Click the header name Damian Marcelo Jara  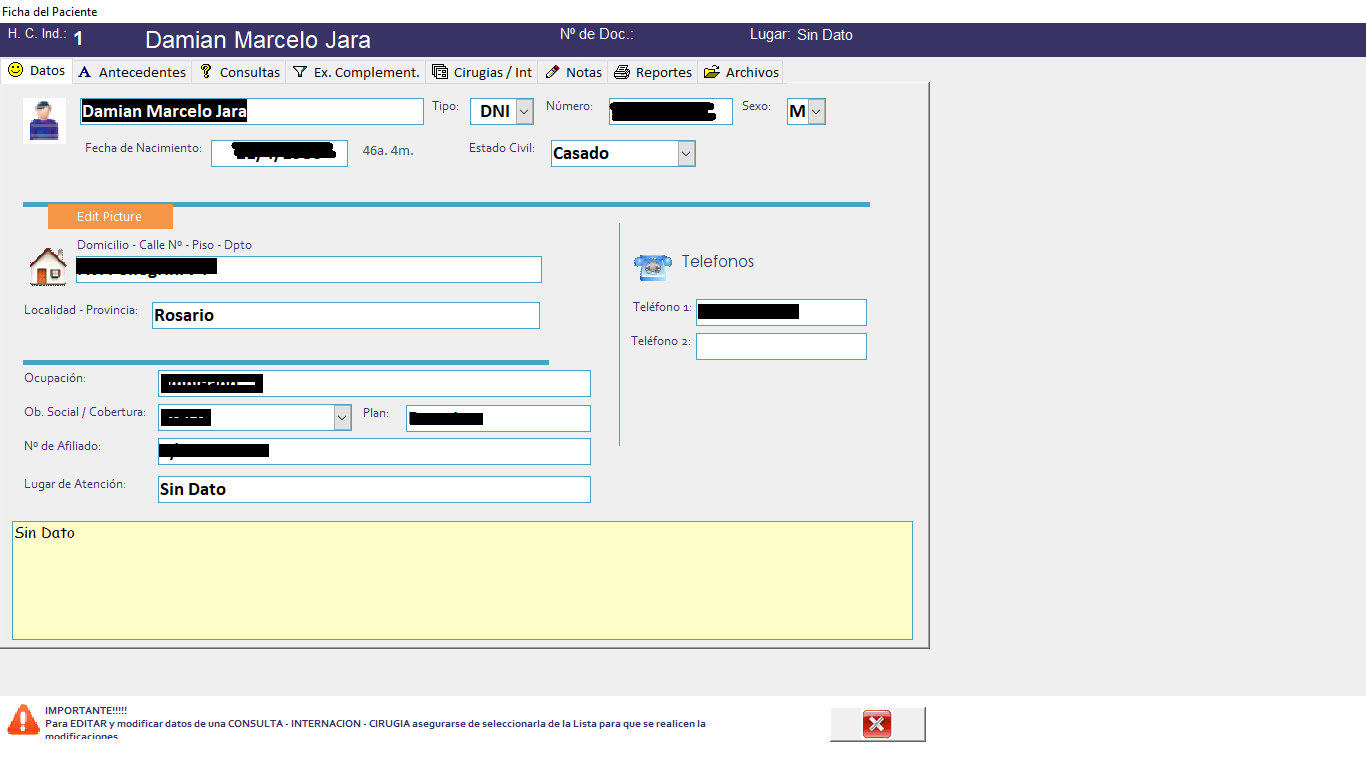click(258, 40)
